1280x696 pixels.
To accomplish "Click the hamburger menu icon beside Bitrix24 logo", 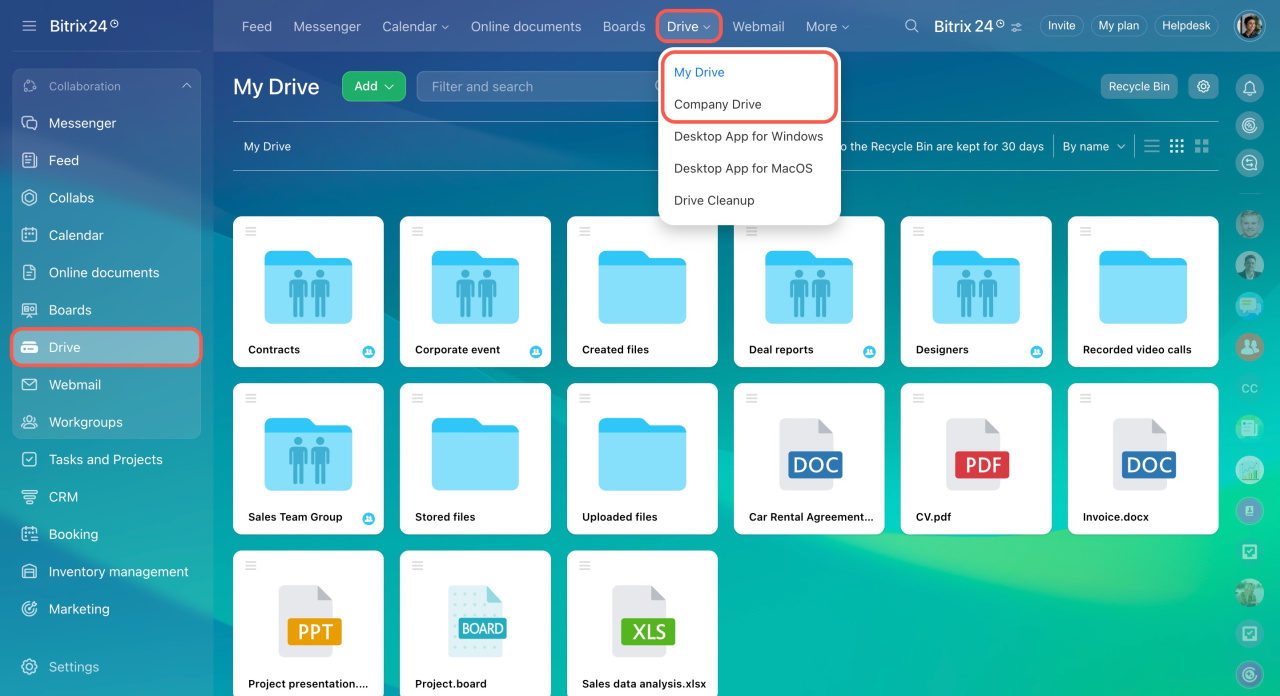I will [29, 26].
